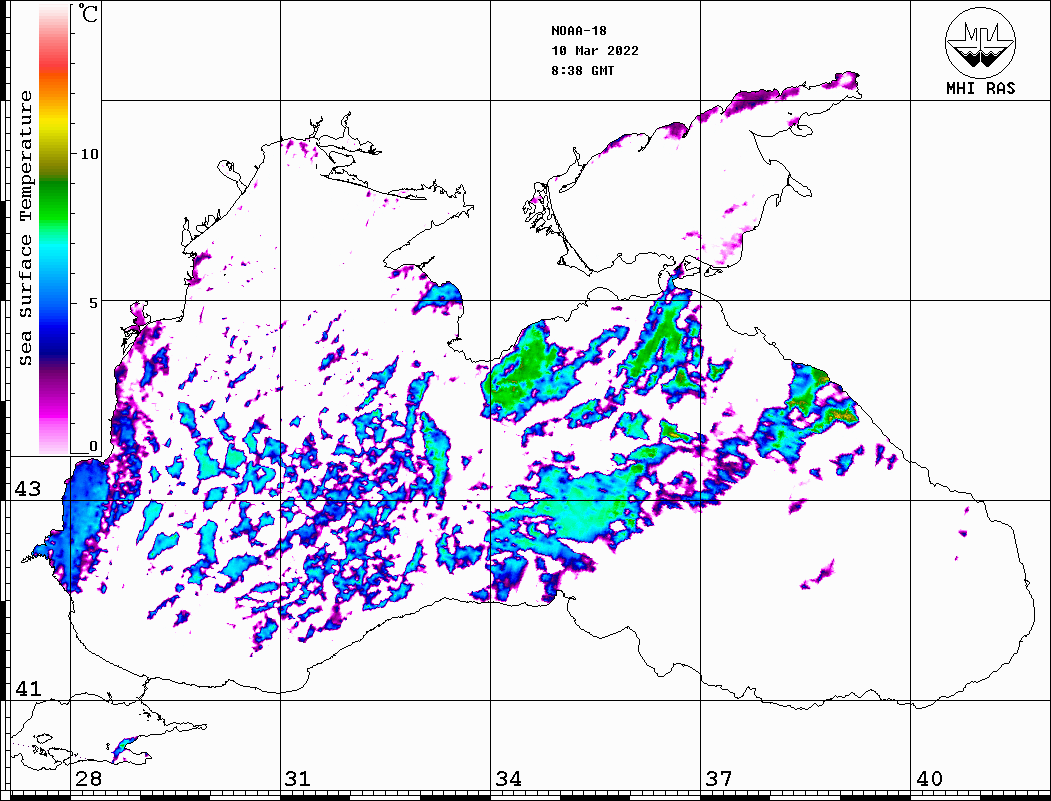This screenshot has height=801, width=1051.
Task: Click the '8:38 GMT' time text
Action: 583,71
